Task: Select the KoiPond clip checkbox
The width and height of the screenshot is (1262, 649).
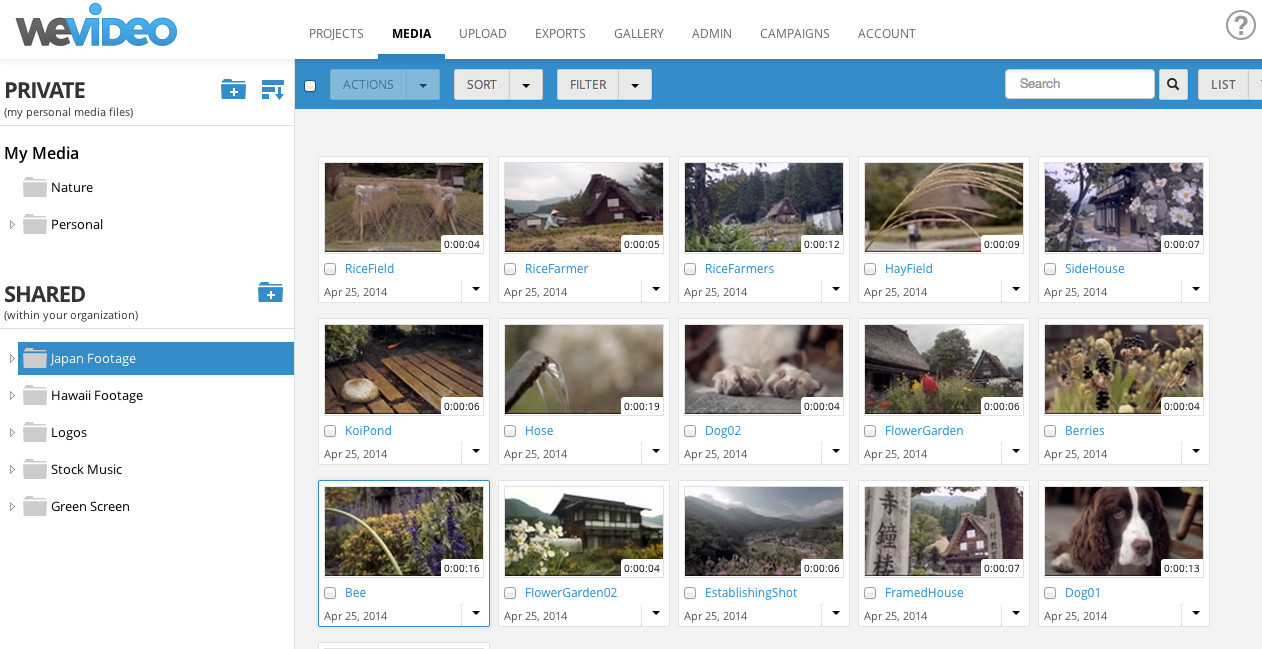Action: tap(330, 431)
